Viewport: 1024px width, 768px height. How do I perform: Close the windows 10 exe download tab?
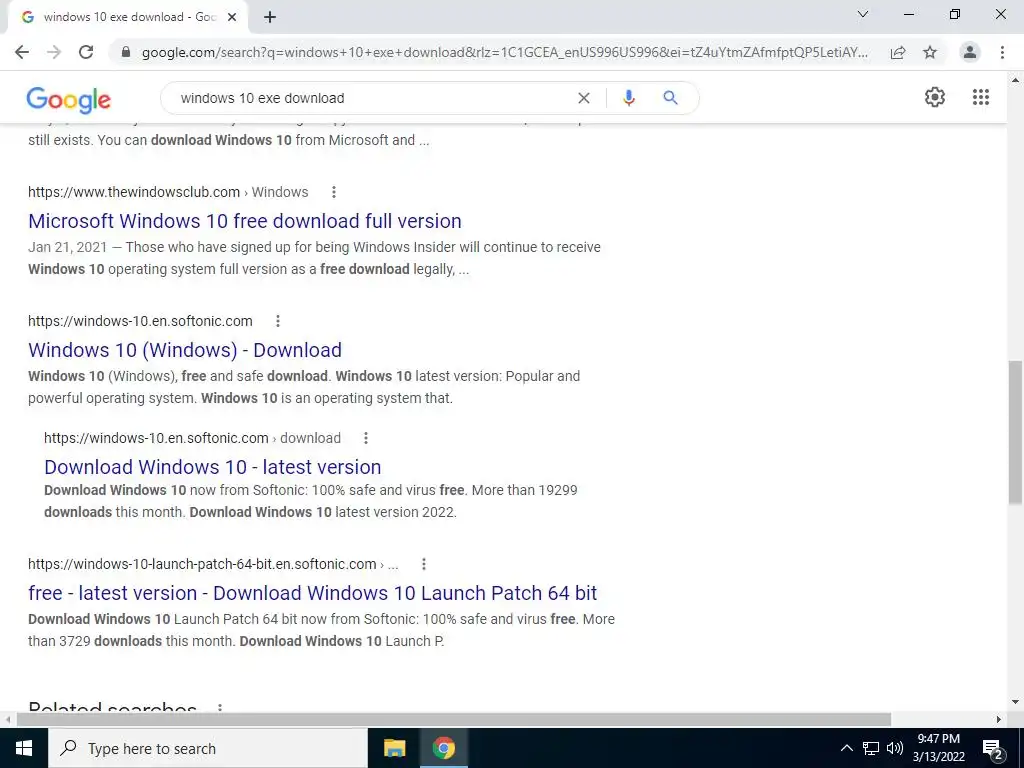[232, 17]
